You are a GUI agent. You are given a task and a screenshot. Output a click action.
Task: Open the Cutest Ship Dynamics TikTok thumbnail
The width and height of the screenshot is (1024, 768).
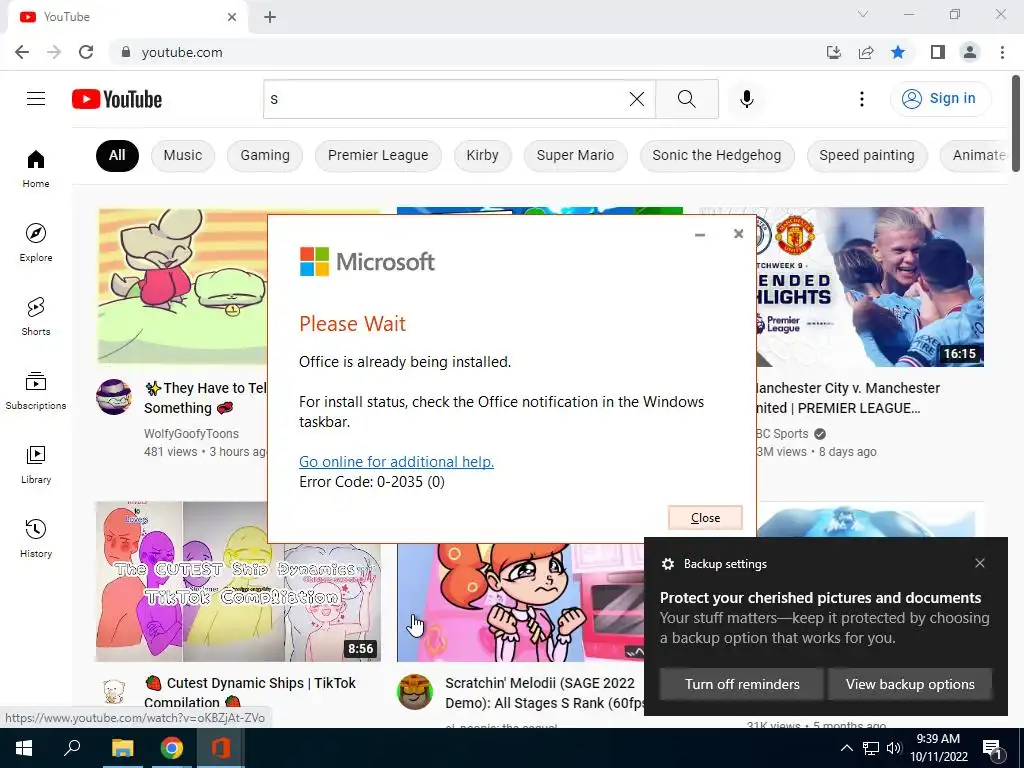pyautogui.click(x=238, y=582)
